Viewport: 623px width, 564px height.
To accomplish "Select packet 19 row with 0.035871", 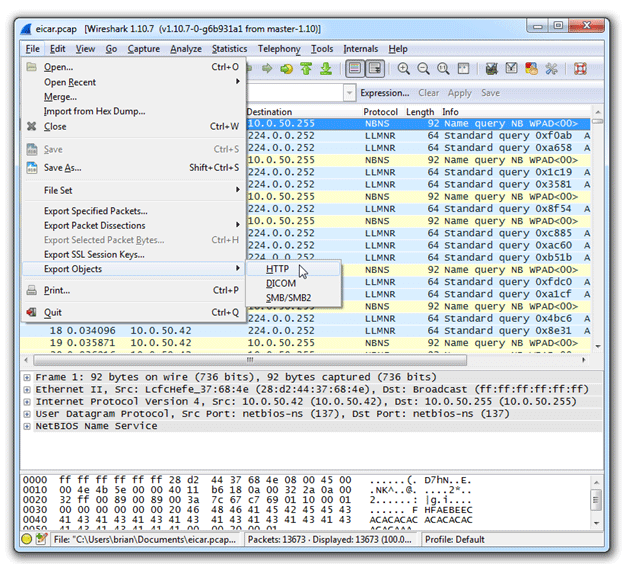I will (305, 343).
